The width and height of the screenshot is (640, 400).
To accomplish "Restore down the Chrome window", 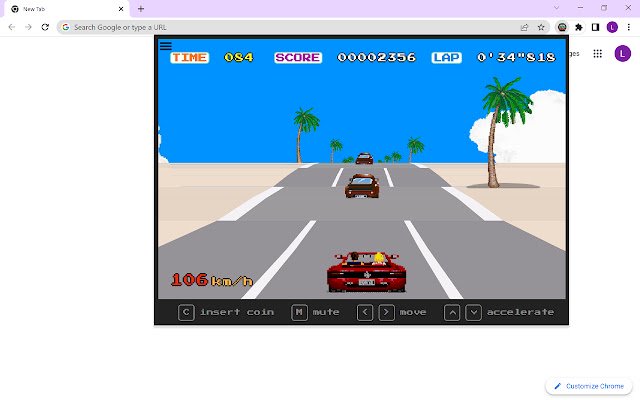I will 604,8.
